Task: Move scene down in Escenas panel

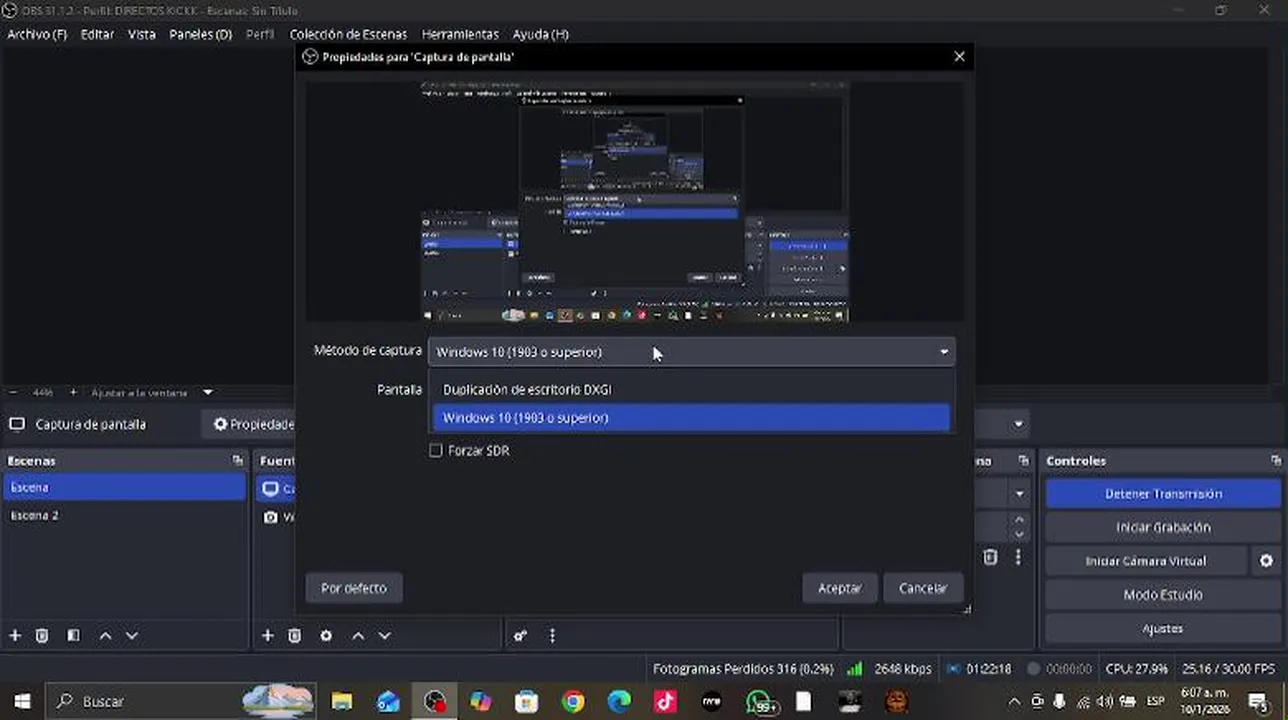Action: [131, 635]
